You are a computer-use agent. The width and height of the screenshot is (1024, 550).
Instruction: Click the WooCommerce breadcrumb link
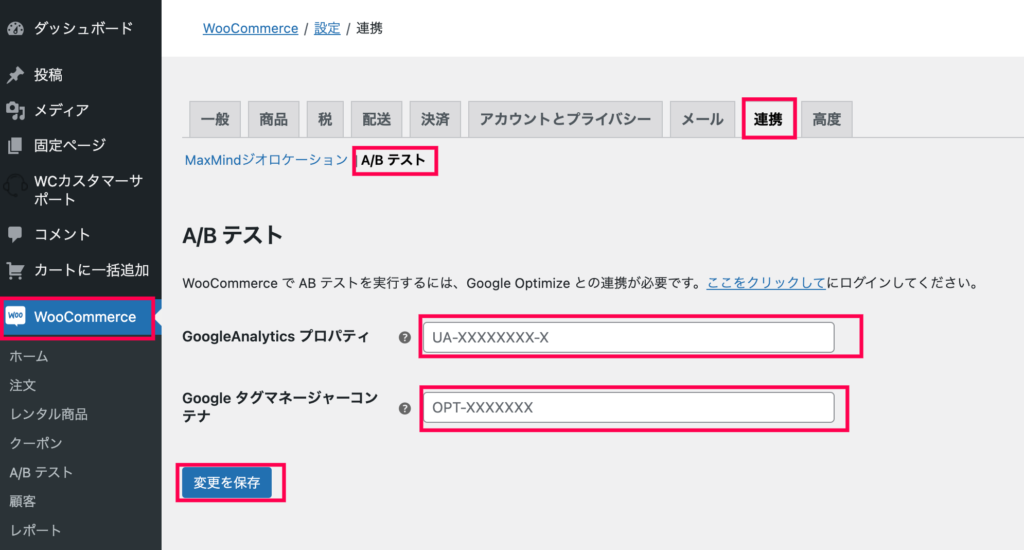tap(250, 29)
